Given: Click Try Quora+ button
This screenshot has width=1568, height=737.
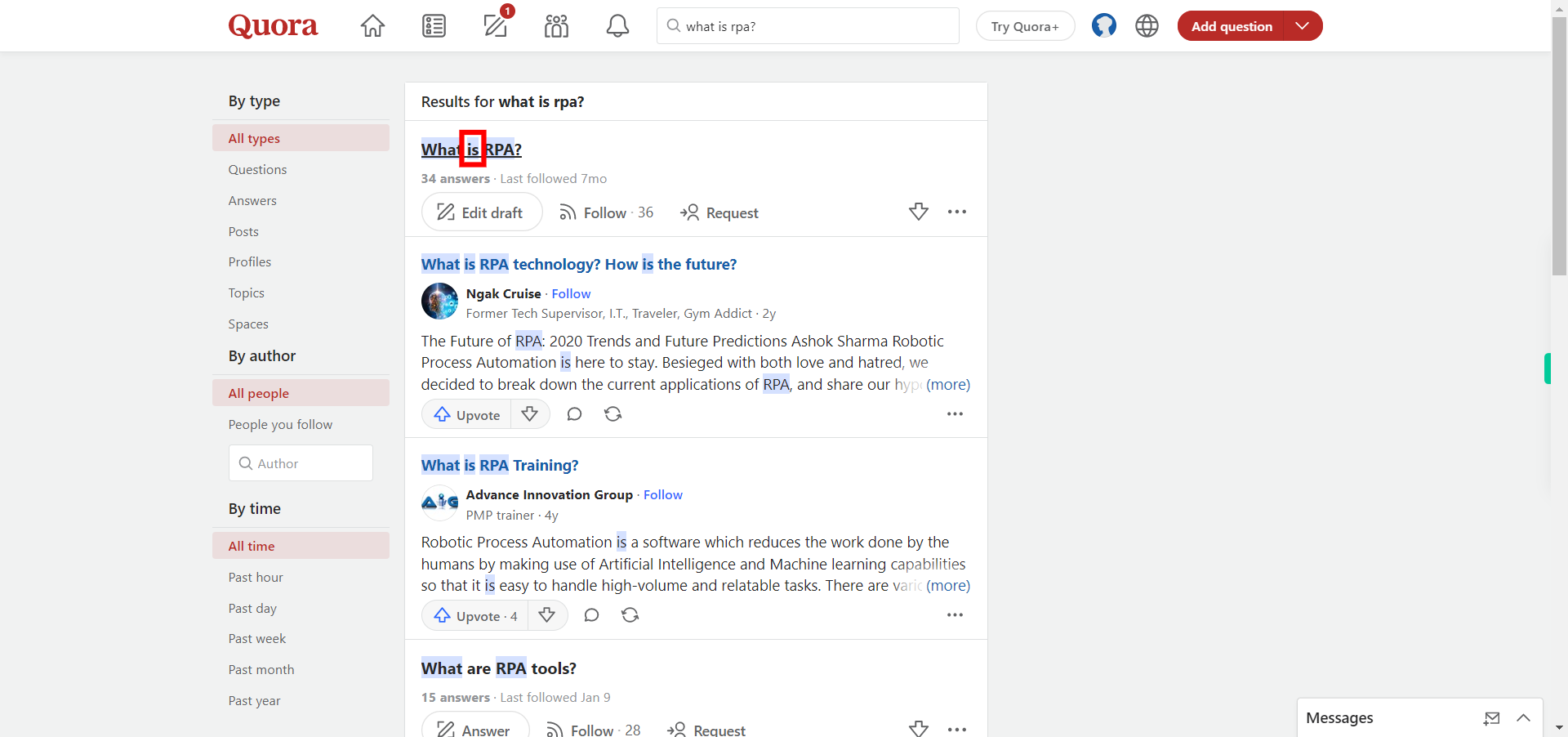Looking at the screenshot, I should (x=1025, y=26).
